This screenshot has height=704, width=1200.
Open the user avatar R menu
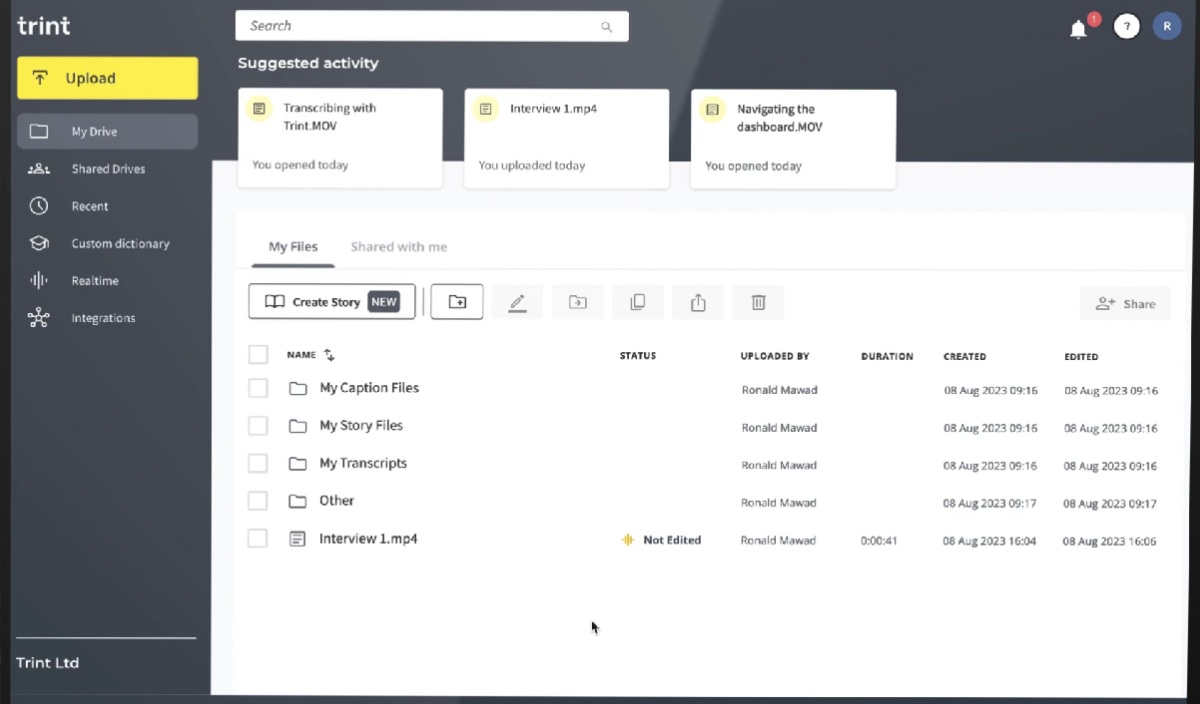coord(1166,27)
